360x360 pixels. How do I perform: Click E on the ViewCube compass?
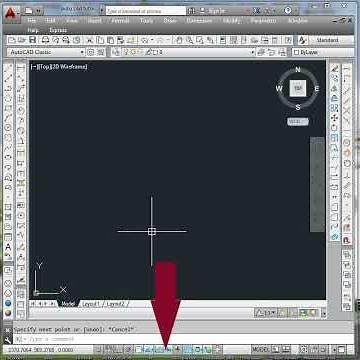(317, 89)
